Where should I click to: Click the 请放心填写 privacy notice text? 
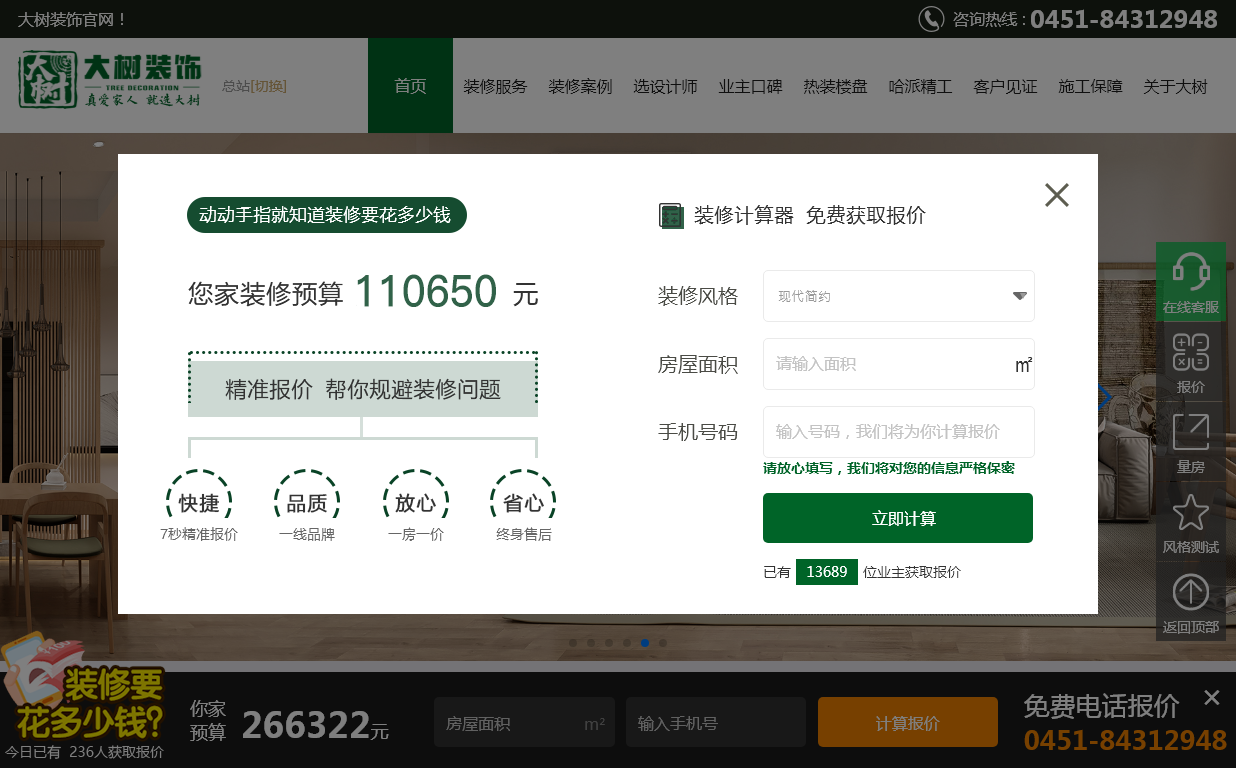tap(889, 468)
